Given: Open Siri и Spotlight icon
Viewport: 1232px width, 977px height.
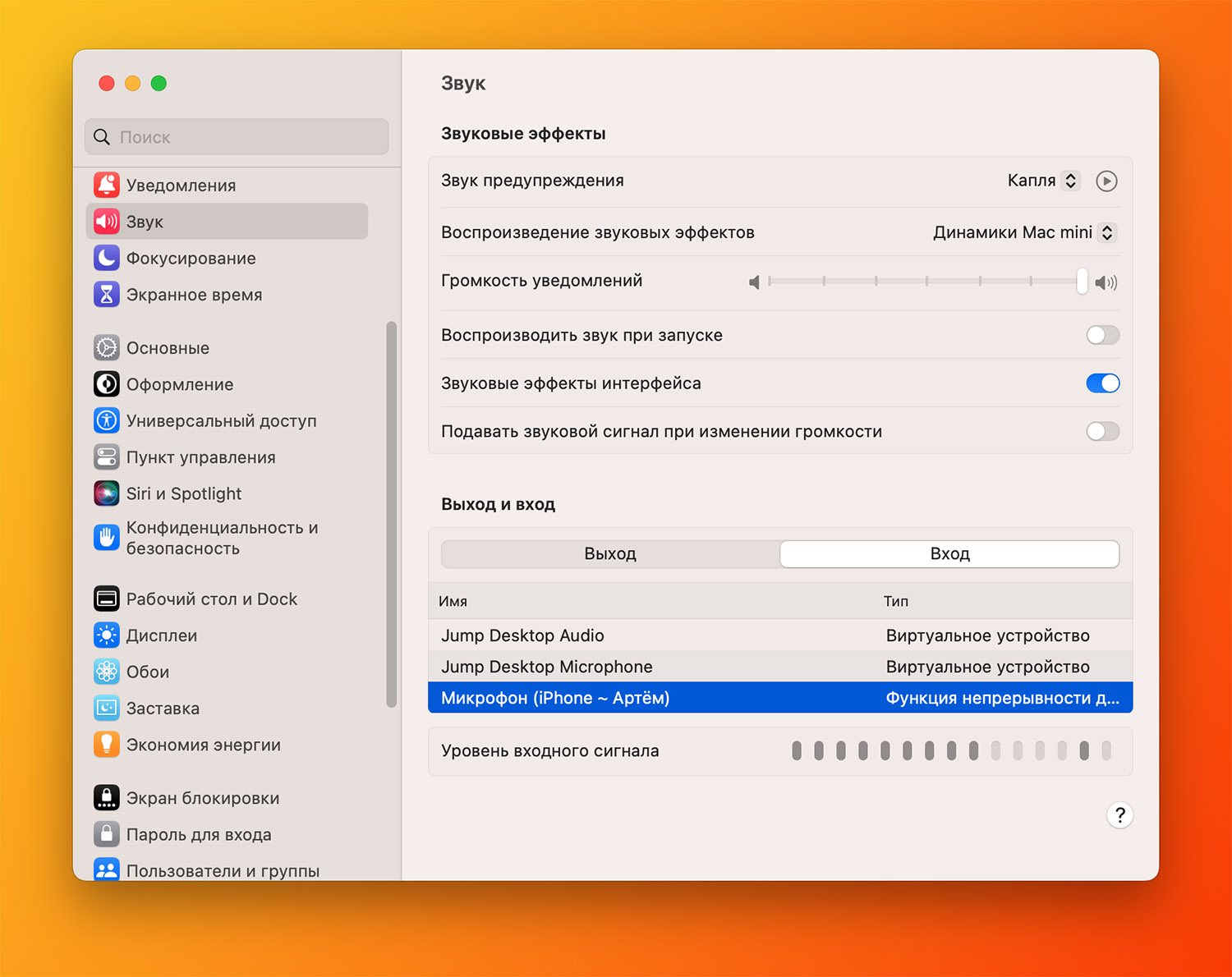Looking at the screenshot, I should coord(106,493).
